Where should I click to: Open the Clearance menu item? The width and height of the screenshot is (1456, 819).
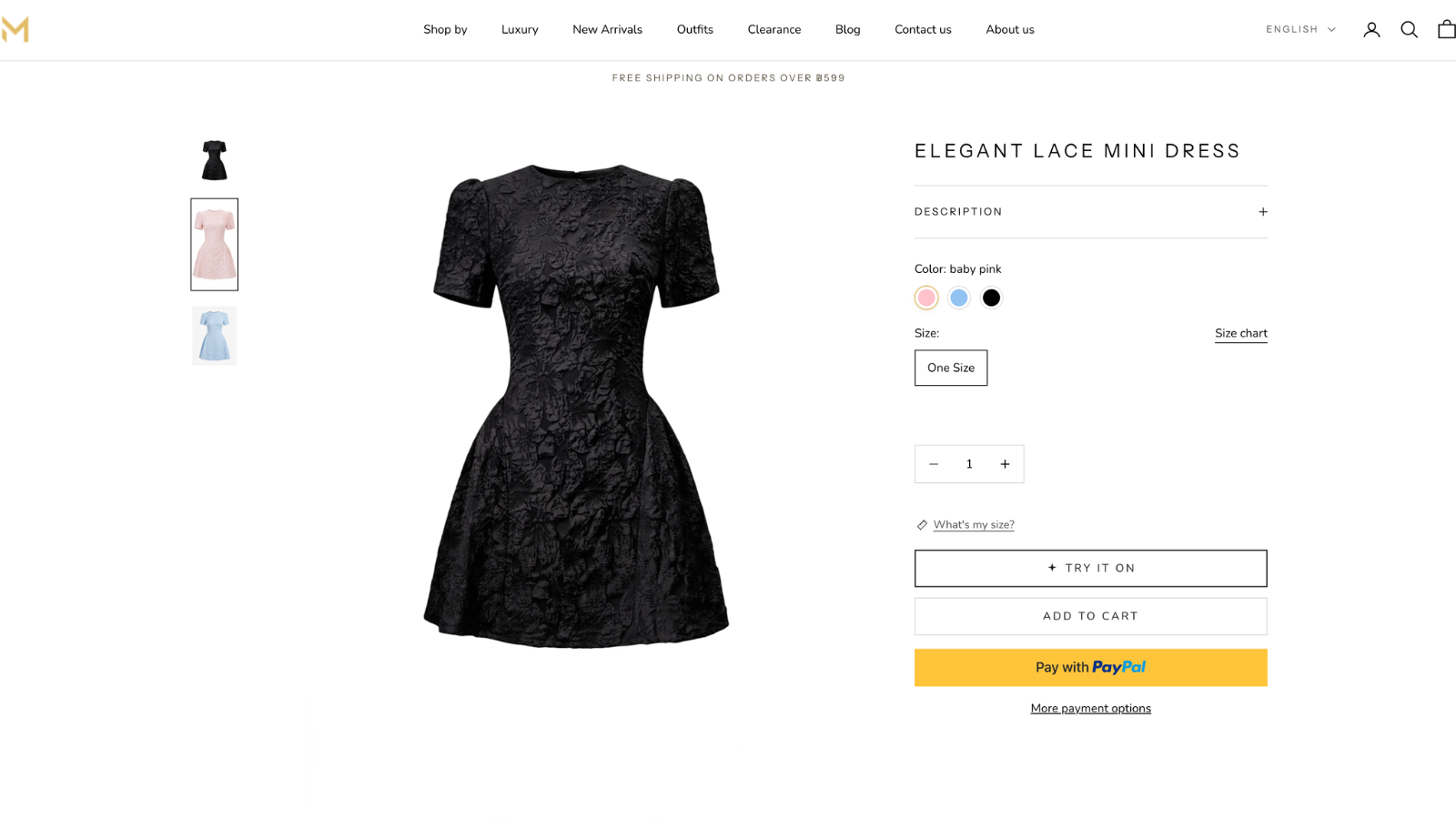[774, 29]
